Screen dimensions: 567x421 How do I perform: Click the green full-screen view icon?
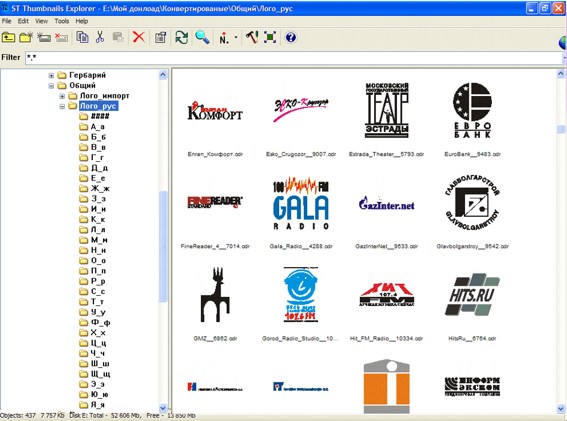click(x=270, y=37)
